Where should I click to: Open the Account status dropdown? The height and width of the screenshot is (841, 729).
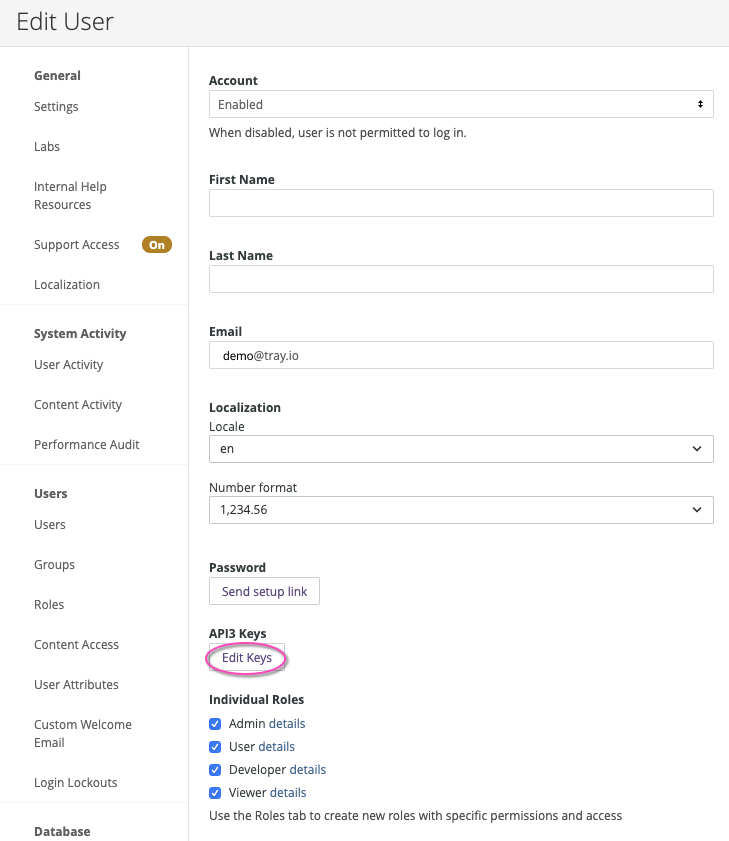[460, 104]
